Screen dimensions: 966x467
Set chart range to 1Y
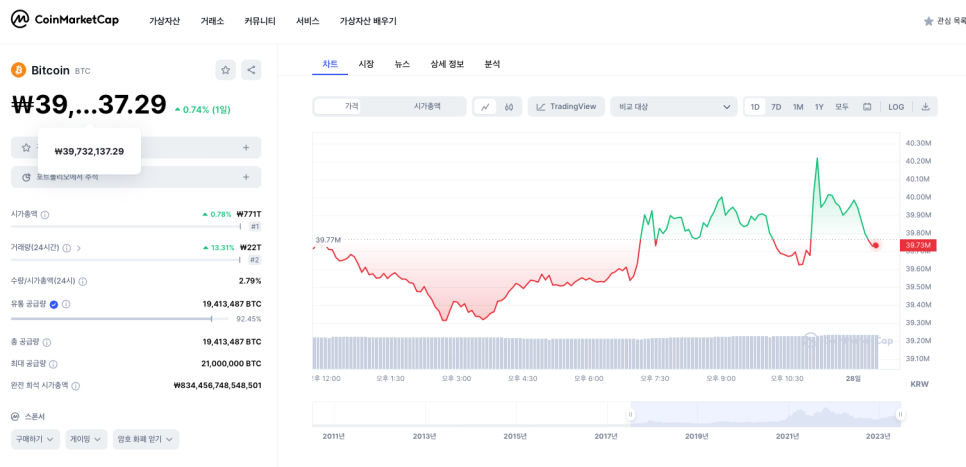(x=819, y=107)
